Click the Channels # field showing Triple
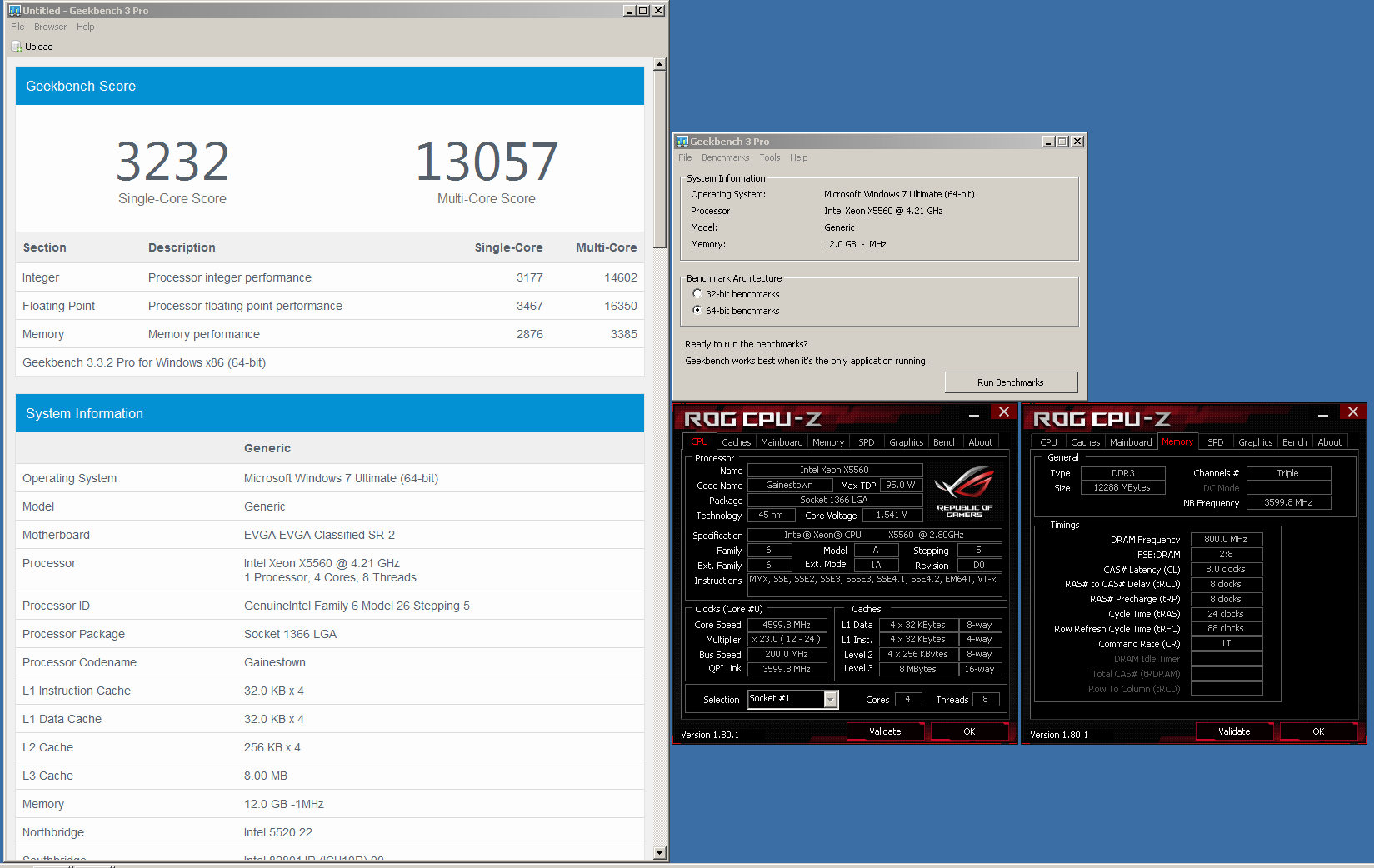The width and height of the screenshot is (1374, 868). [x=1288, y=473]
